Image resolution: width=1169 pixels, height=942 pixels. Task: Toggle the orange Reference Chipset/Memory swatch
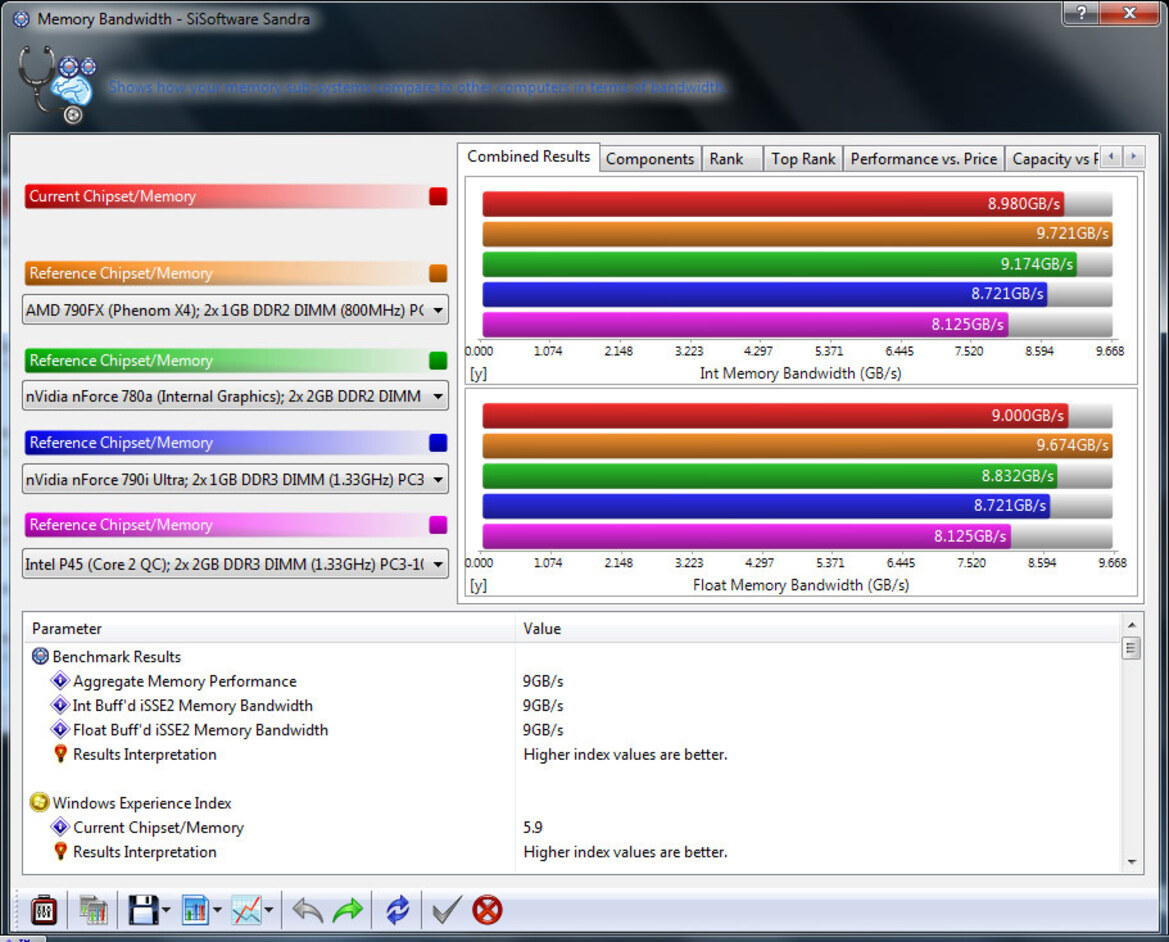(x=438, y=274)
